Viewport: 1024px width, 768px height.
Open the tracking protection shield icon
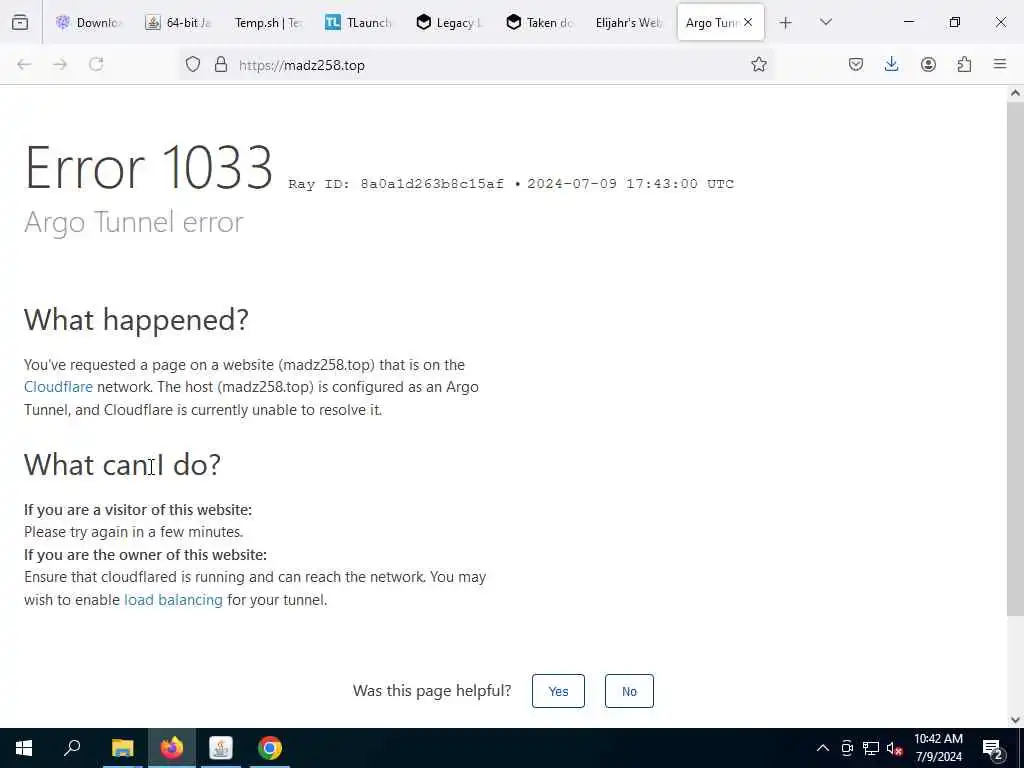point(193,64)
